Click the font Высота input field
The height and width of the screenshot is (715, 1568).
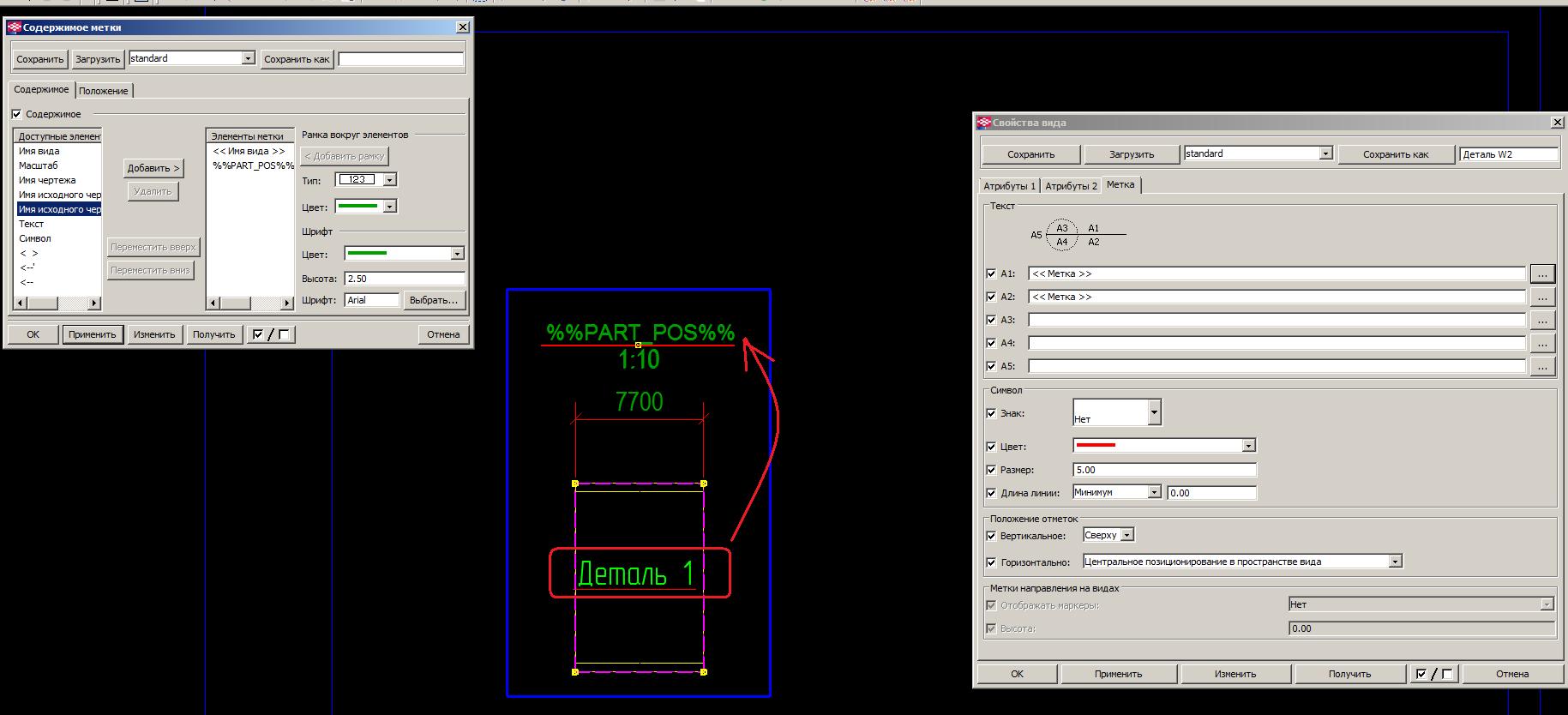click(404, 279)
